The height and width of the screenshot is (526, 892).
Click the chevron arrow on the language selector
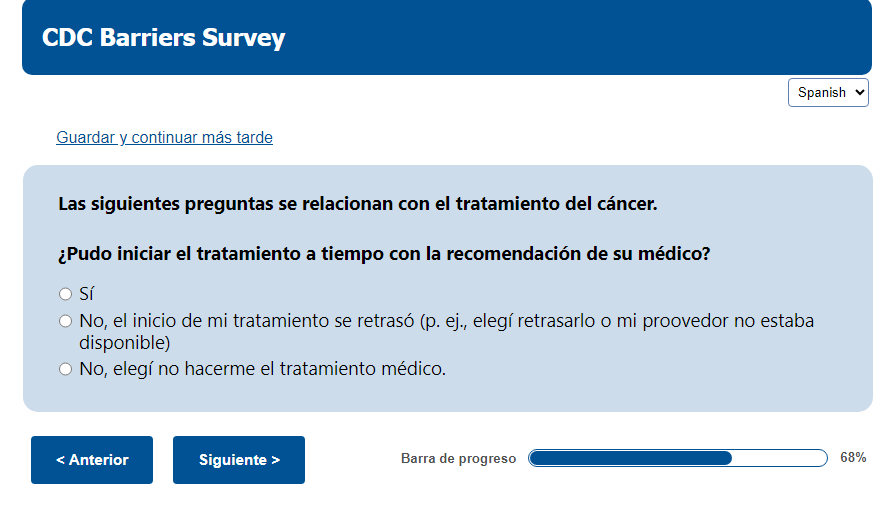pyautogui.click(x=858, y=92)
